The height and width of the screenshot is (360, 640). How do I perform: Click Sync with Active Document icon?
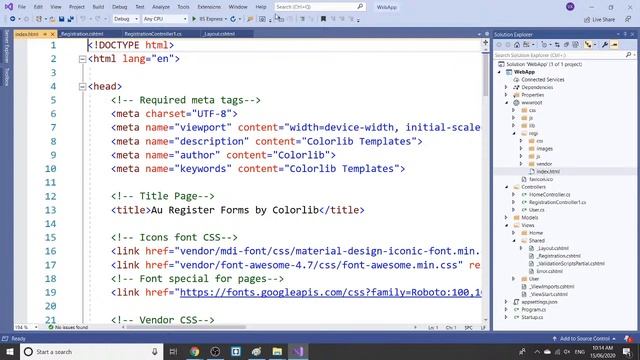tap(557, 44)
